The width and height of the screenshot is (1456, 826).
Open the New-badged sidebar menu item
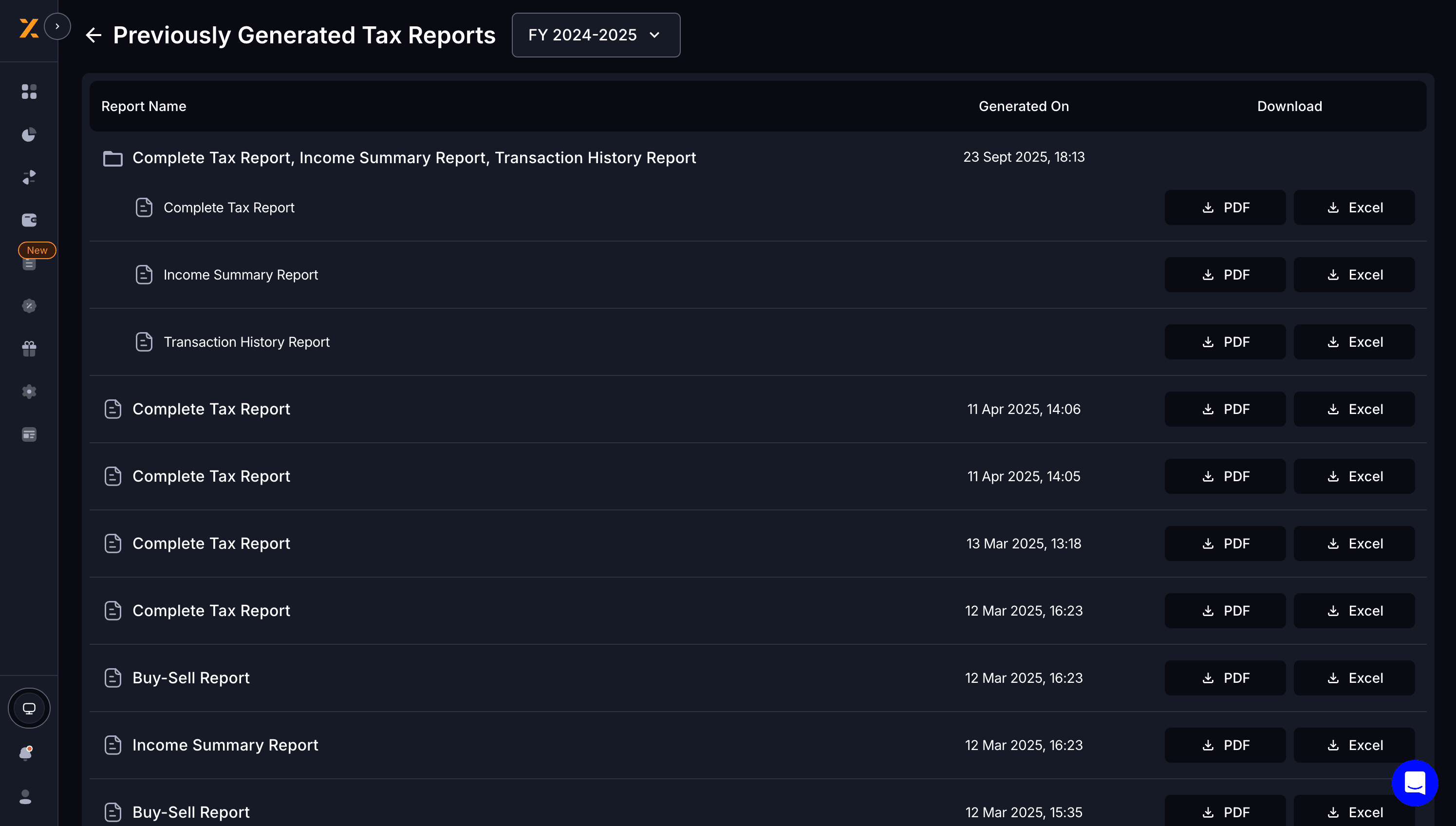coord(29,263)
